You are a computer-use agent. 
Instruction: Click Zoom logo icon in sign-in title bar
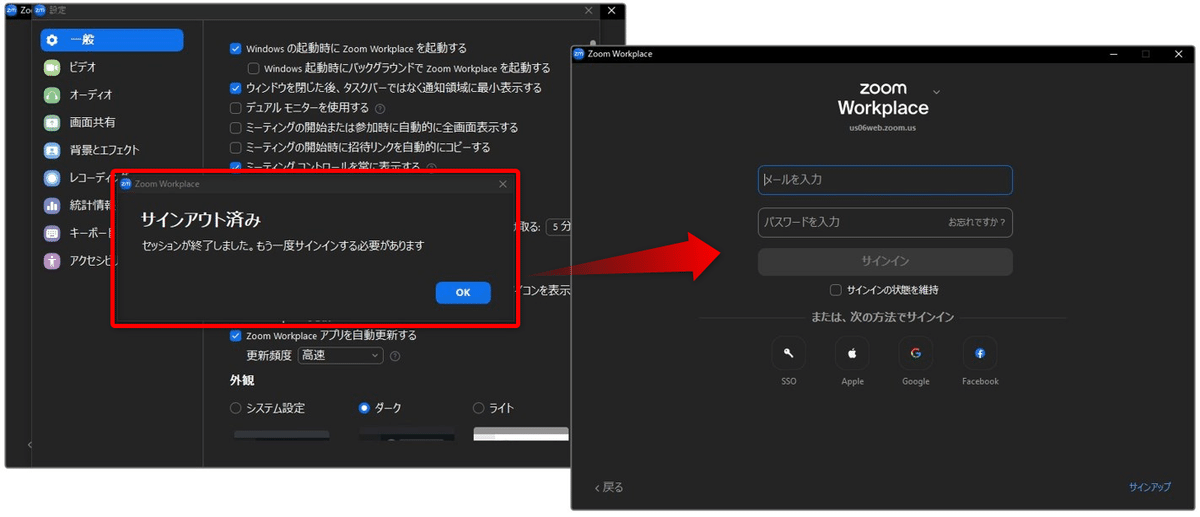(579, 54)
